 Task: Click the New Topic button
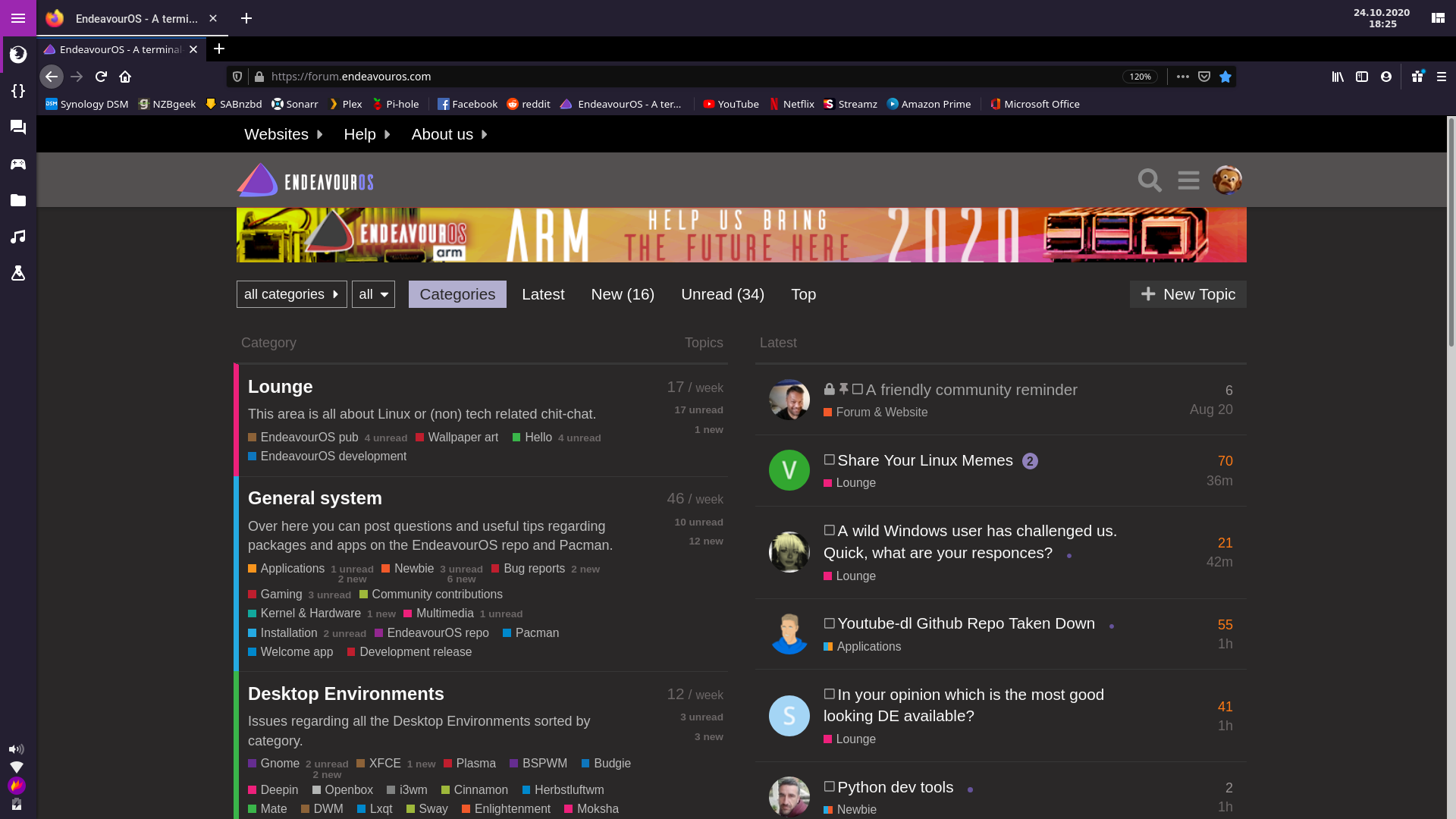[1188, 294]
